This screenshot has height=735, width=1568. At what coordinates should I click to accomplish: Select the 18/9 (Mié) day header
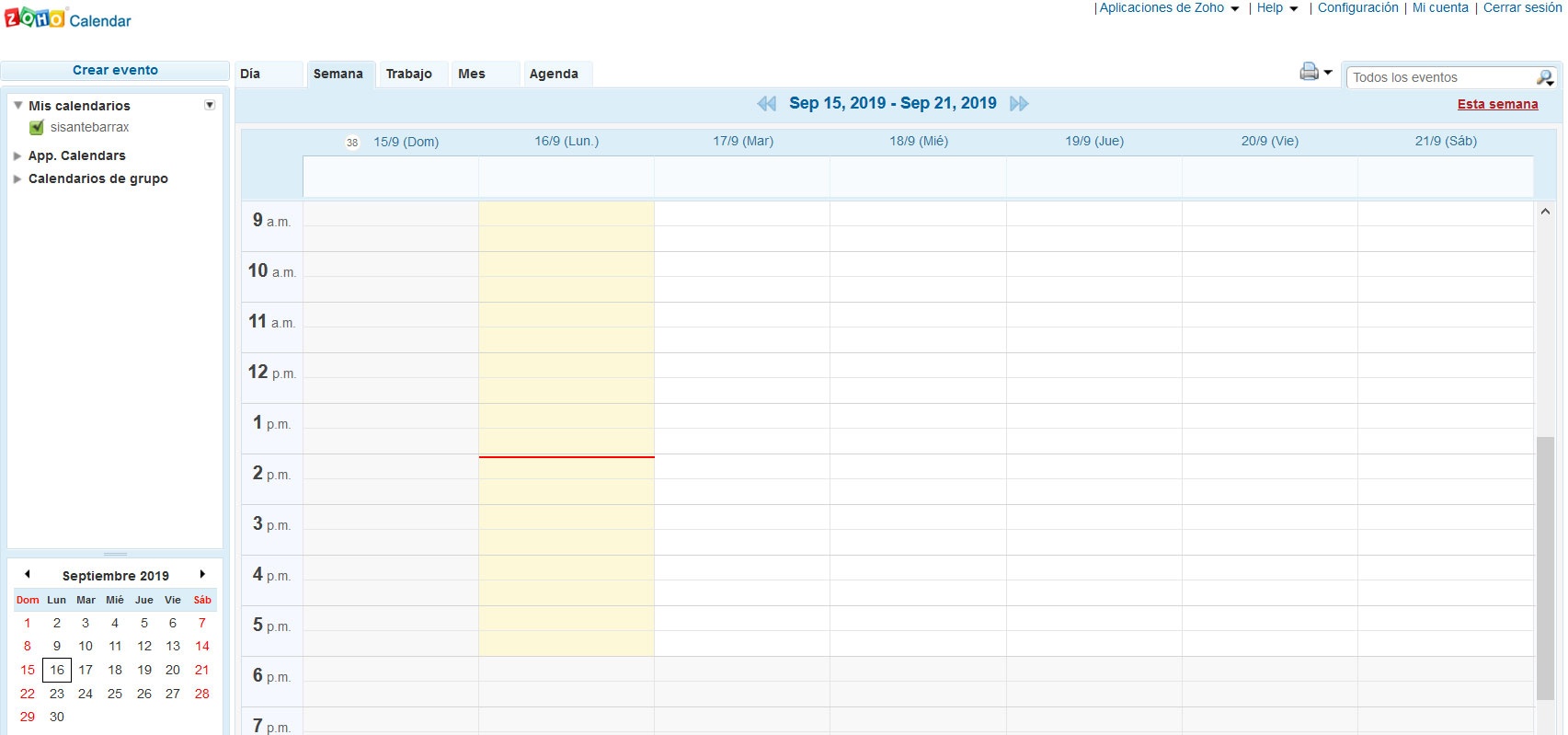click(919, 142)
